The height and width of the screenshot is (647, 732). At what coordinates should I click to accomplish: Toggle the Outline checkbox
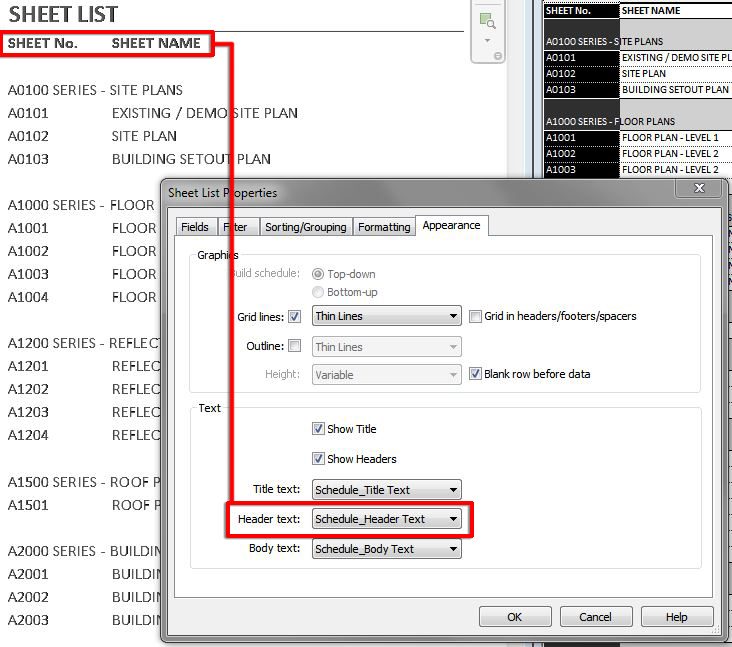[294, 346]
